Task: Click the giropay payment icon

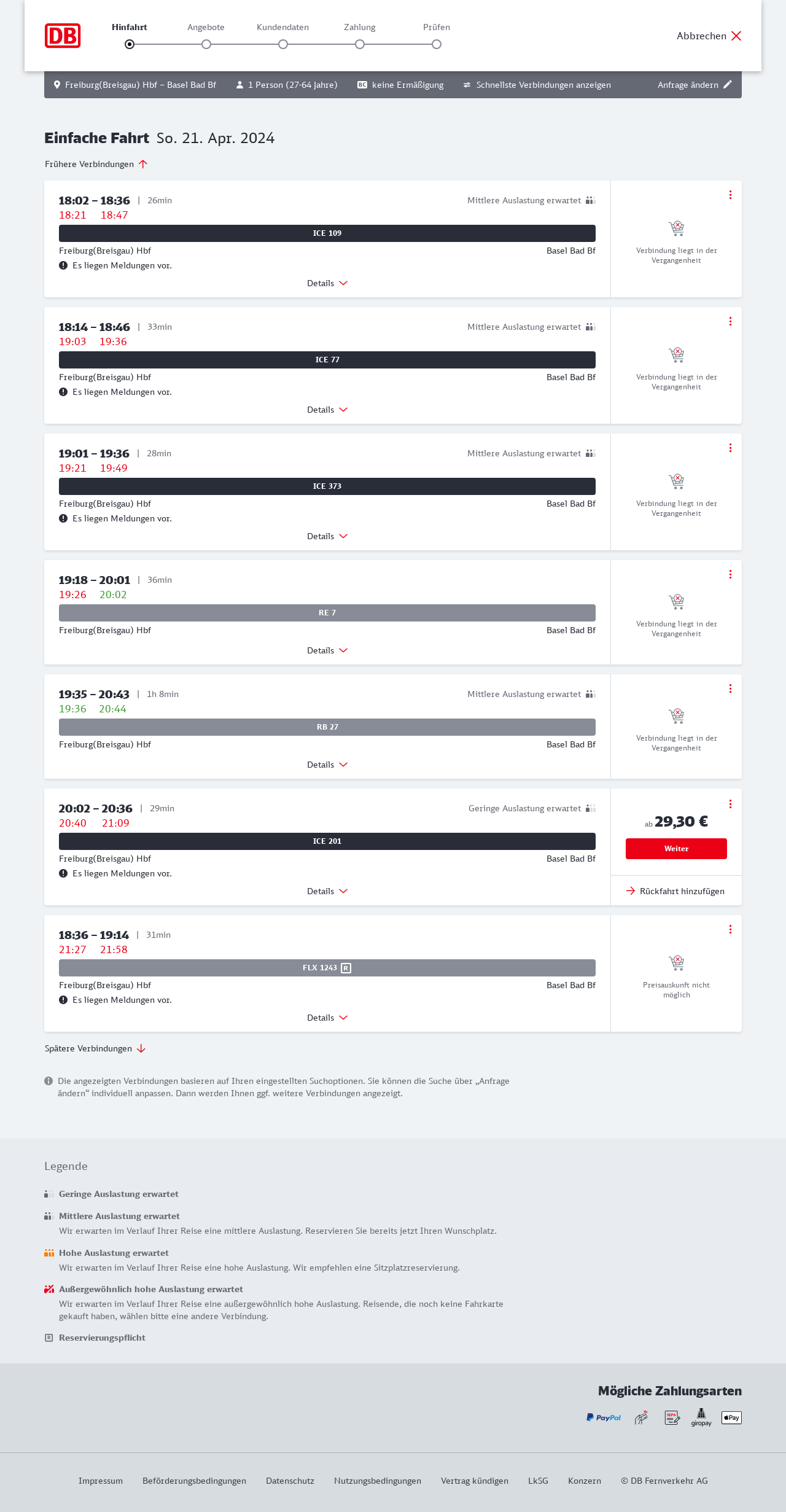Action: tap(701, 1417)
